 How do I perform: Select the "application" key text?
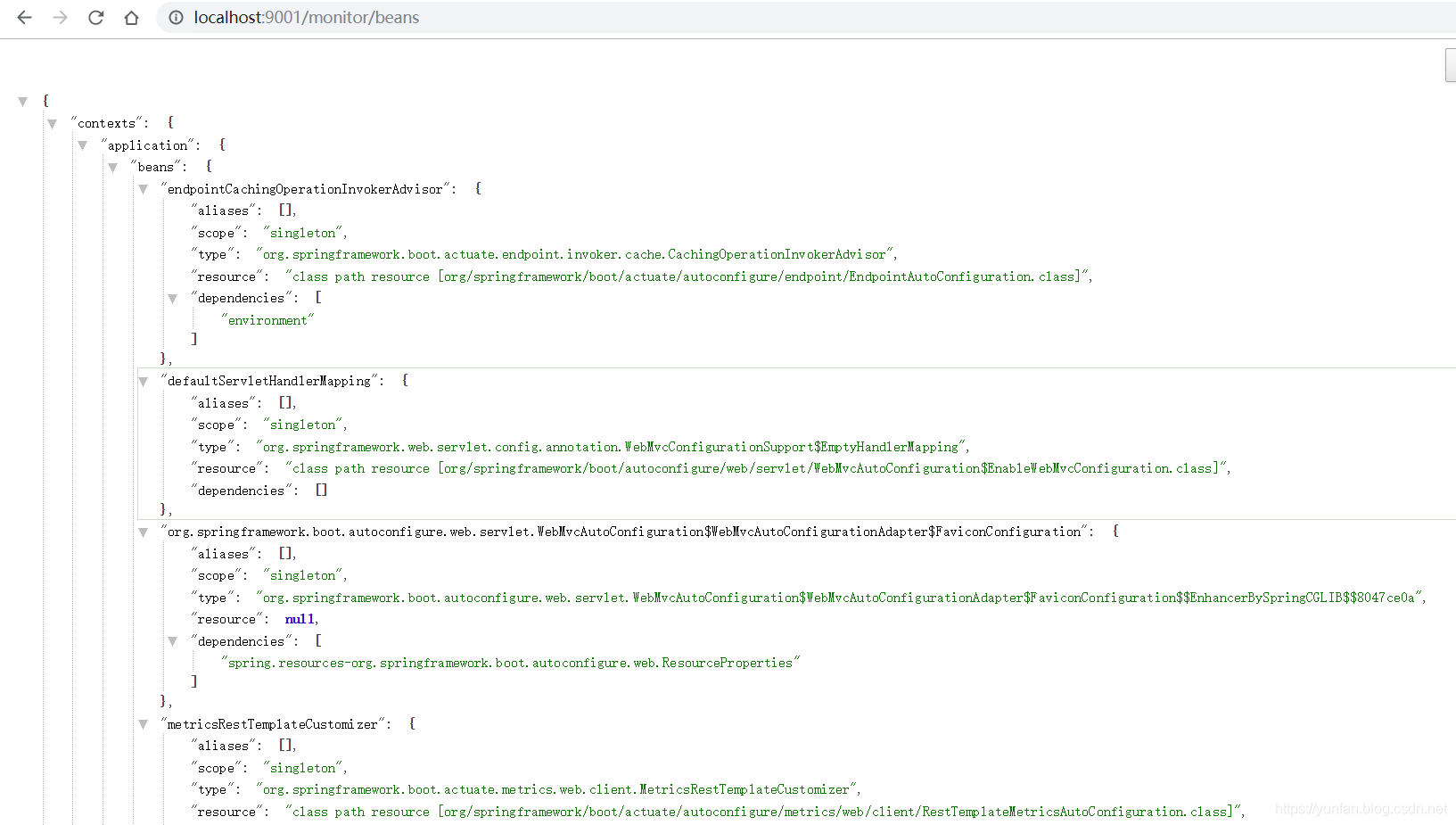click(x=148, y=144)
